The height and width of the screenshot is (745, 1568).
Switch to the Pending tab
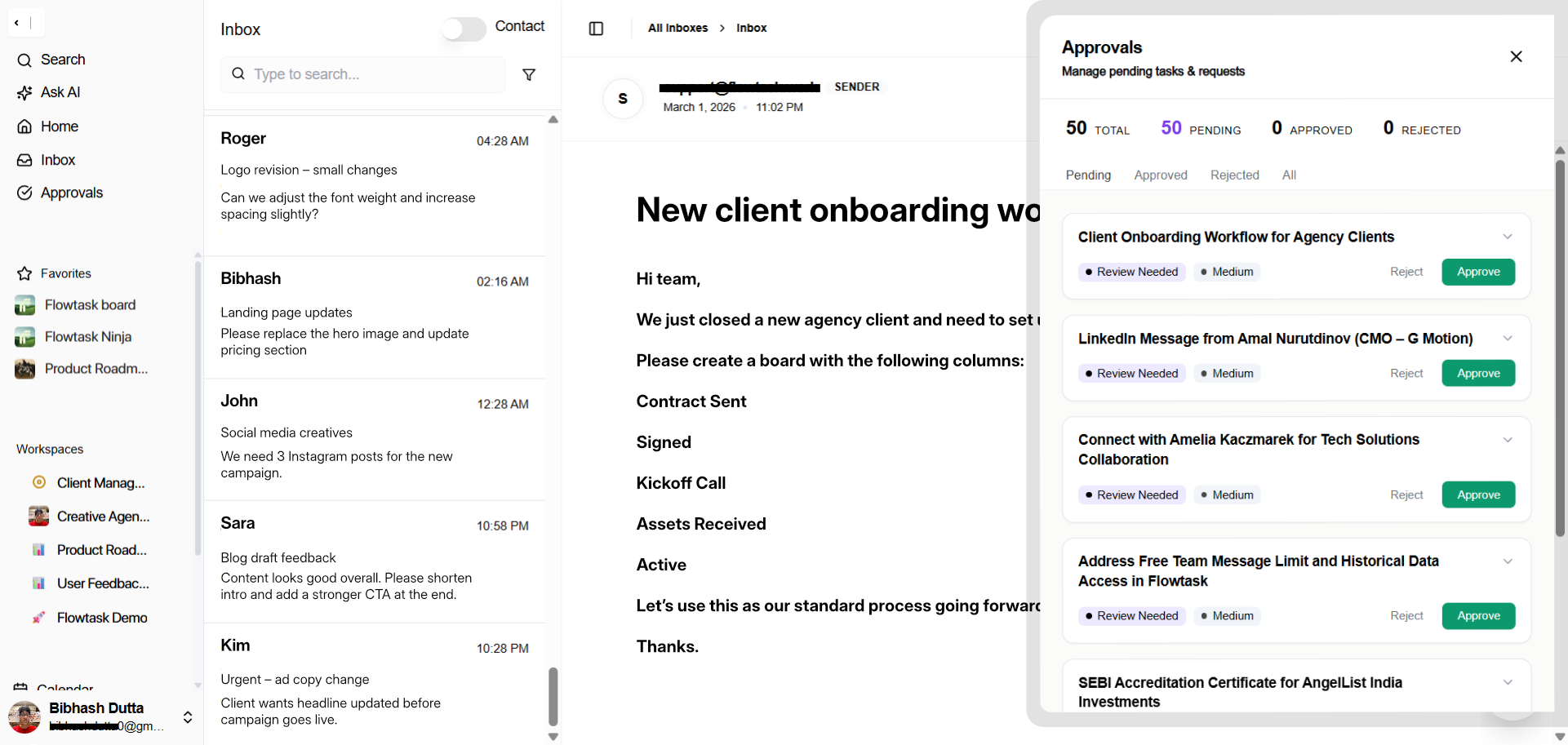[x=1088, y=175]
